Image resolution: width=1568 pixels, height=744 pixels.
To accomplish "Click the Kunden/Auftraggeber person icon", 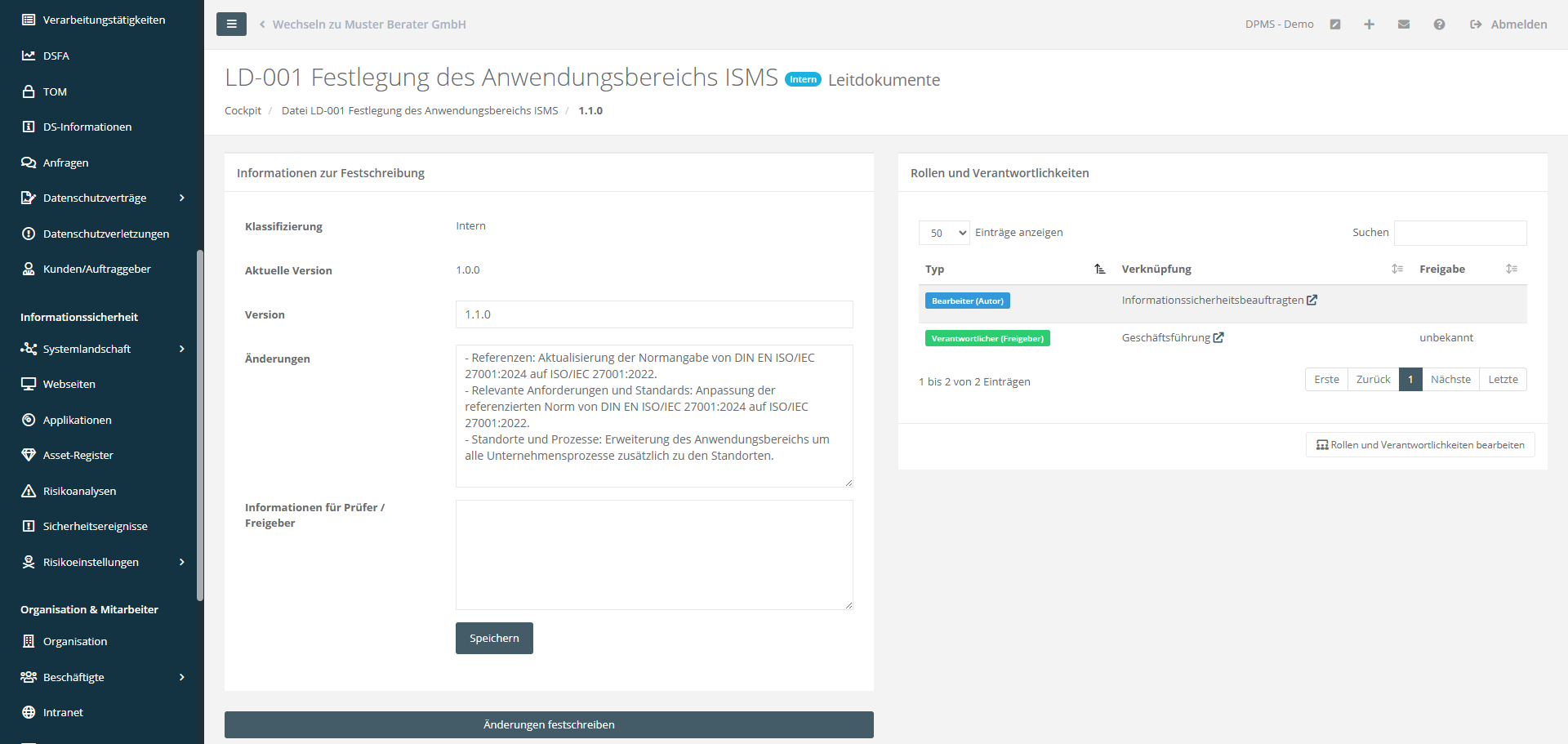I will tap(29, 269).
